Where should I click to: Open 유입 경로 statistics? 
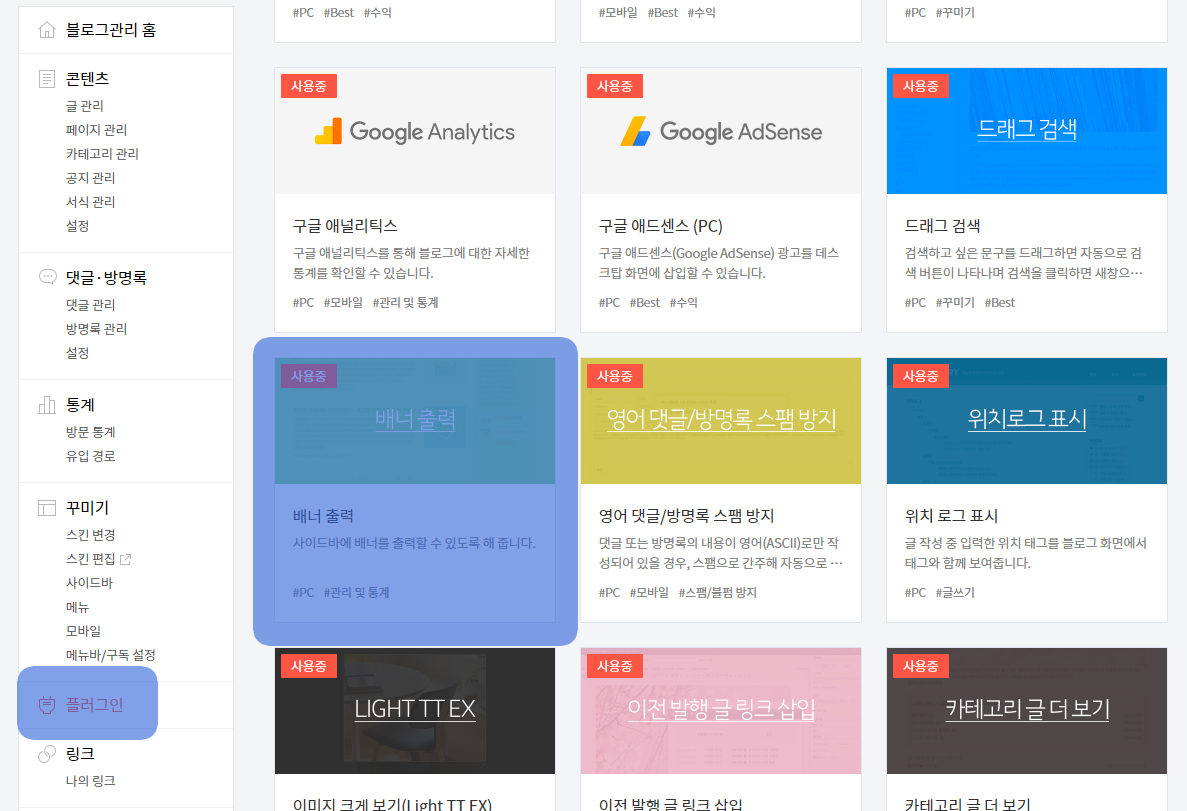coord(90,457)
